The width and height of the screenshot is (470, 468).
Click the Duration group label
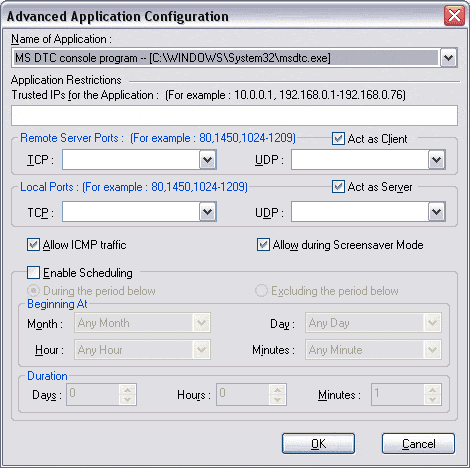[47, 376]
